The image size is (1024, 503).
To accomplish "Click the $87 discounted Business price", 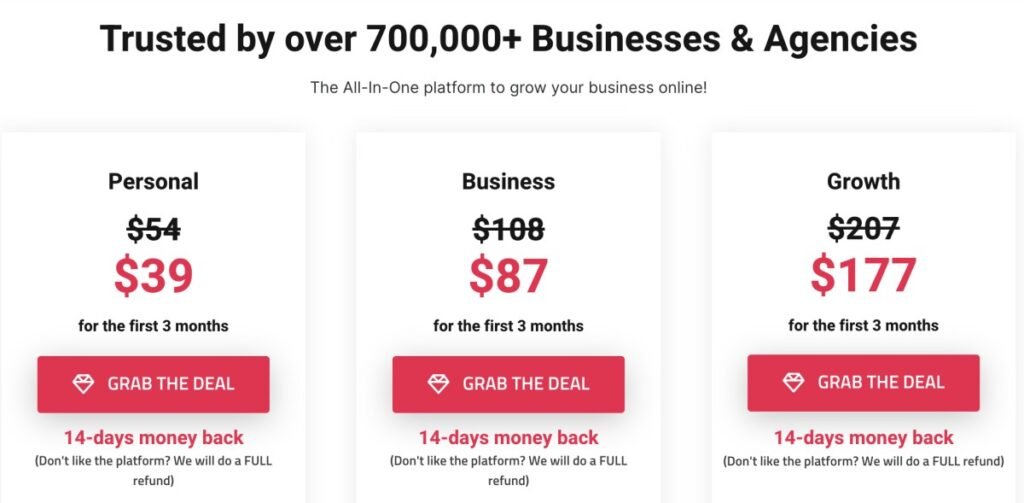I will (x=508, y=276).
